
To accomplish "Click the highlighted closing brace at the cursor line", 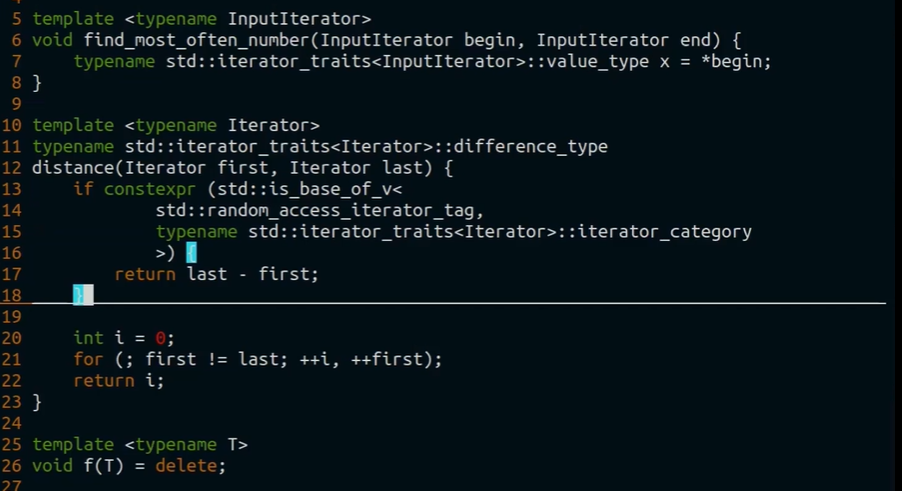I will coord(78,295).
